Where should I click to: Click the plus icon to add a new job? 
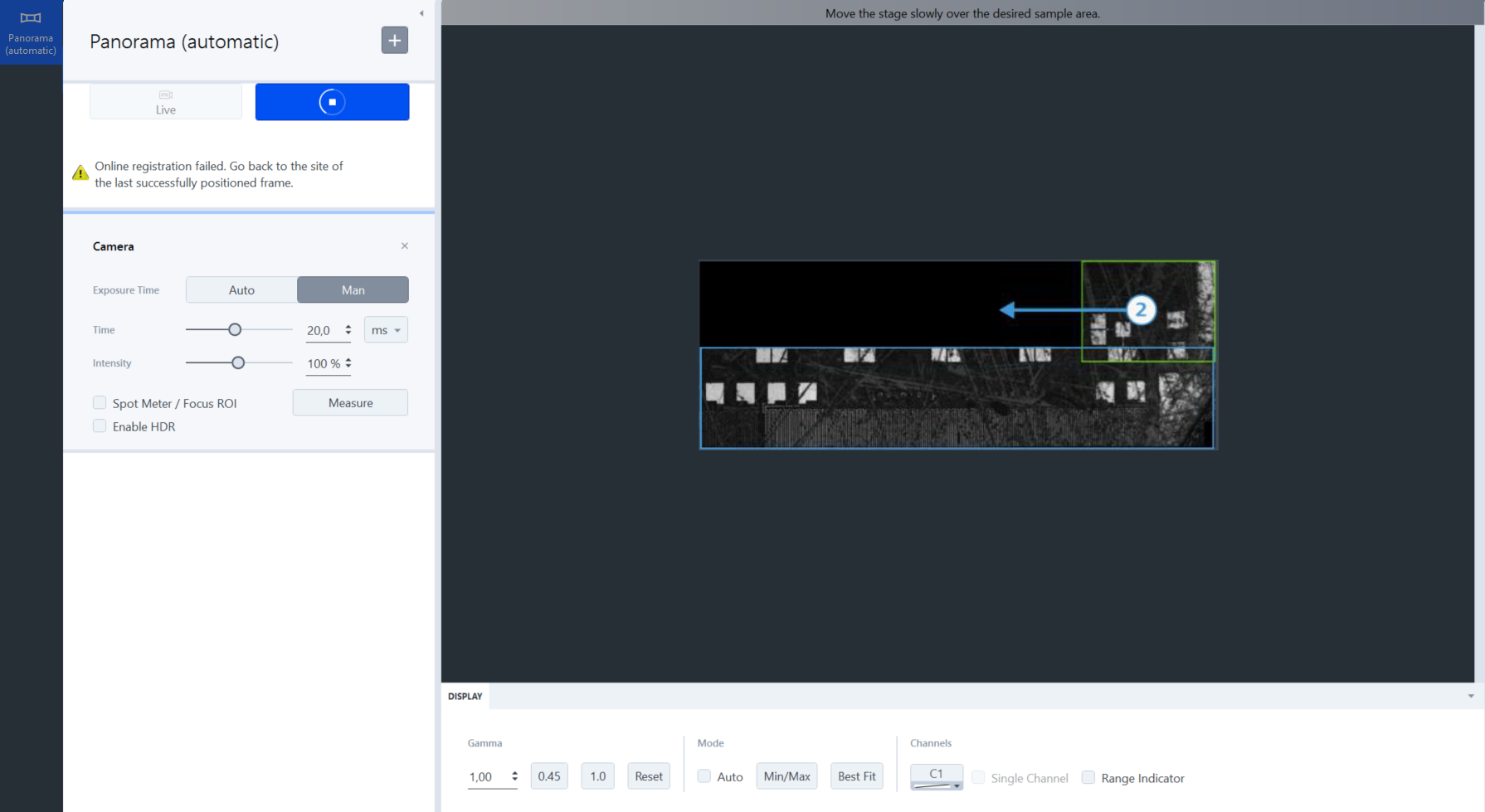tap(394, 39)
